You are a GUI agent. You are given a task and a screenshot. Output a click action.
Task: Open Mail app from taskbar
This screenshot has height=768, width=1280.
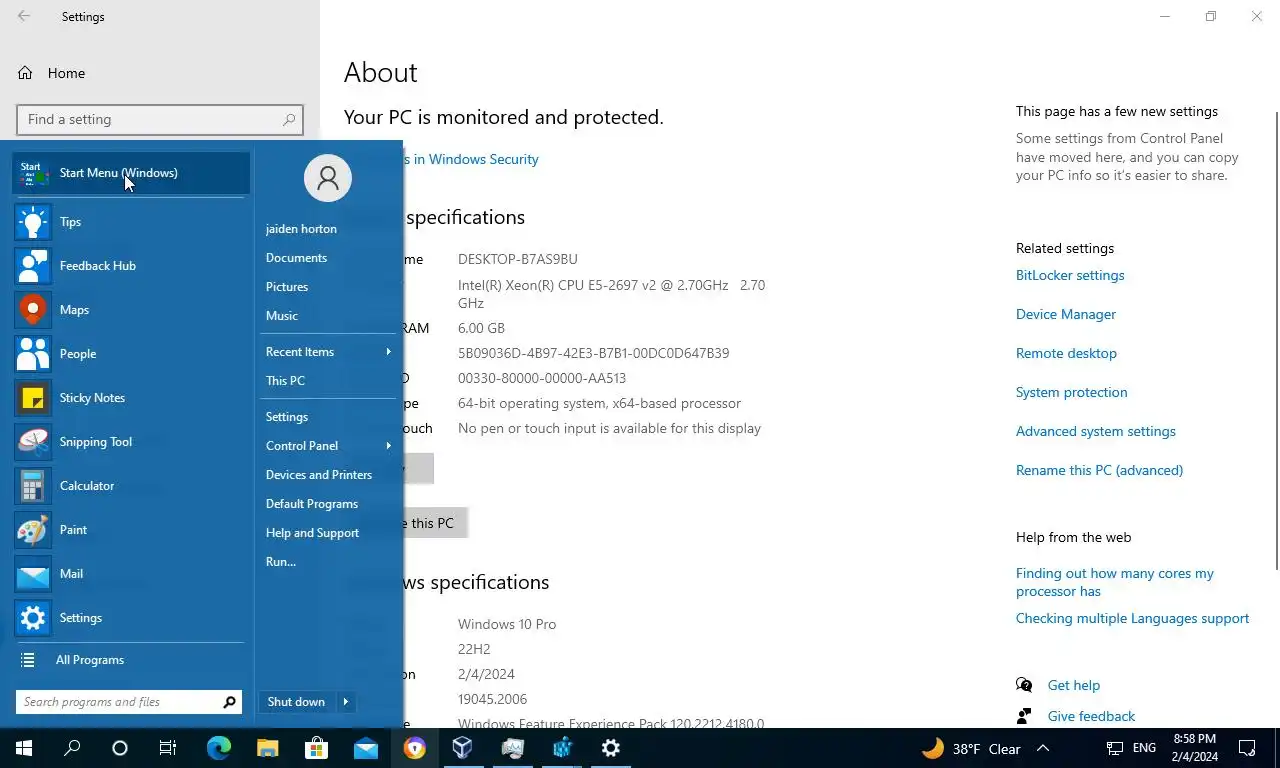pos(365,748)
